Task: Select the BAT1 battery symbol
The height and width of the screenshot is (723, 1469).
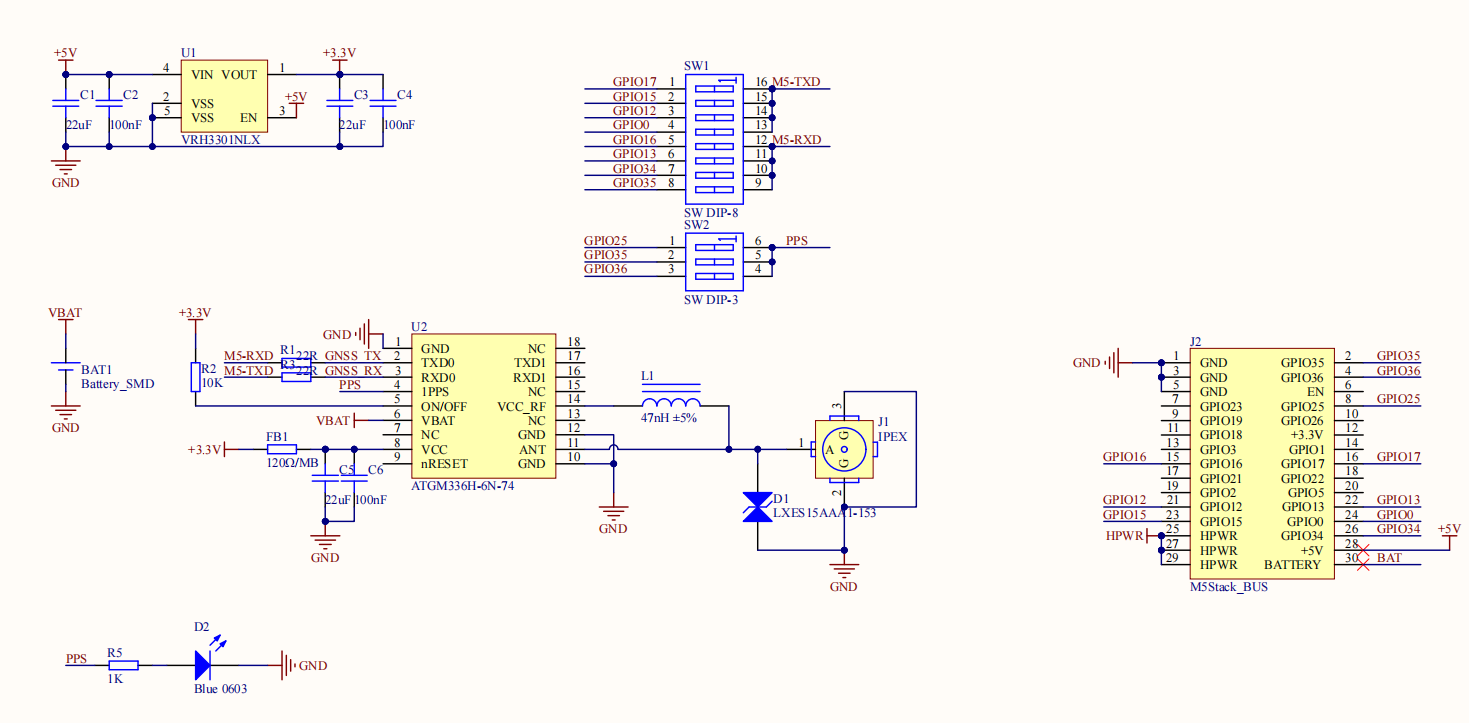Action: 65,369
